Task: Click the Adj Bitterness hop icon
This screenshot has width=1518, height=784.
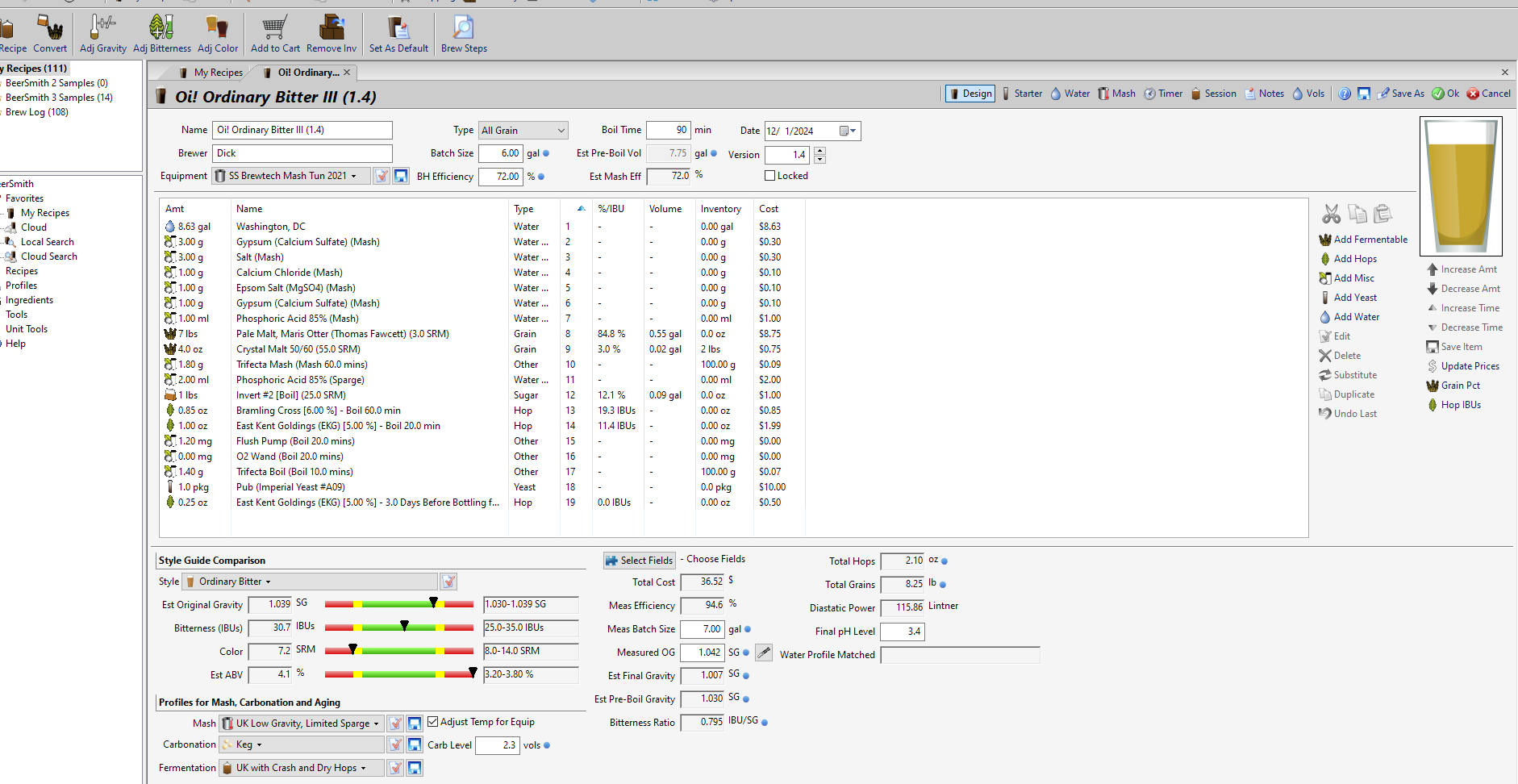Action: (161, 27)
